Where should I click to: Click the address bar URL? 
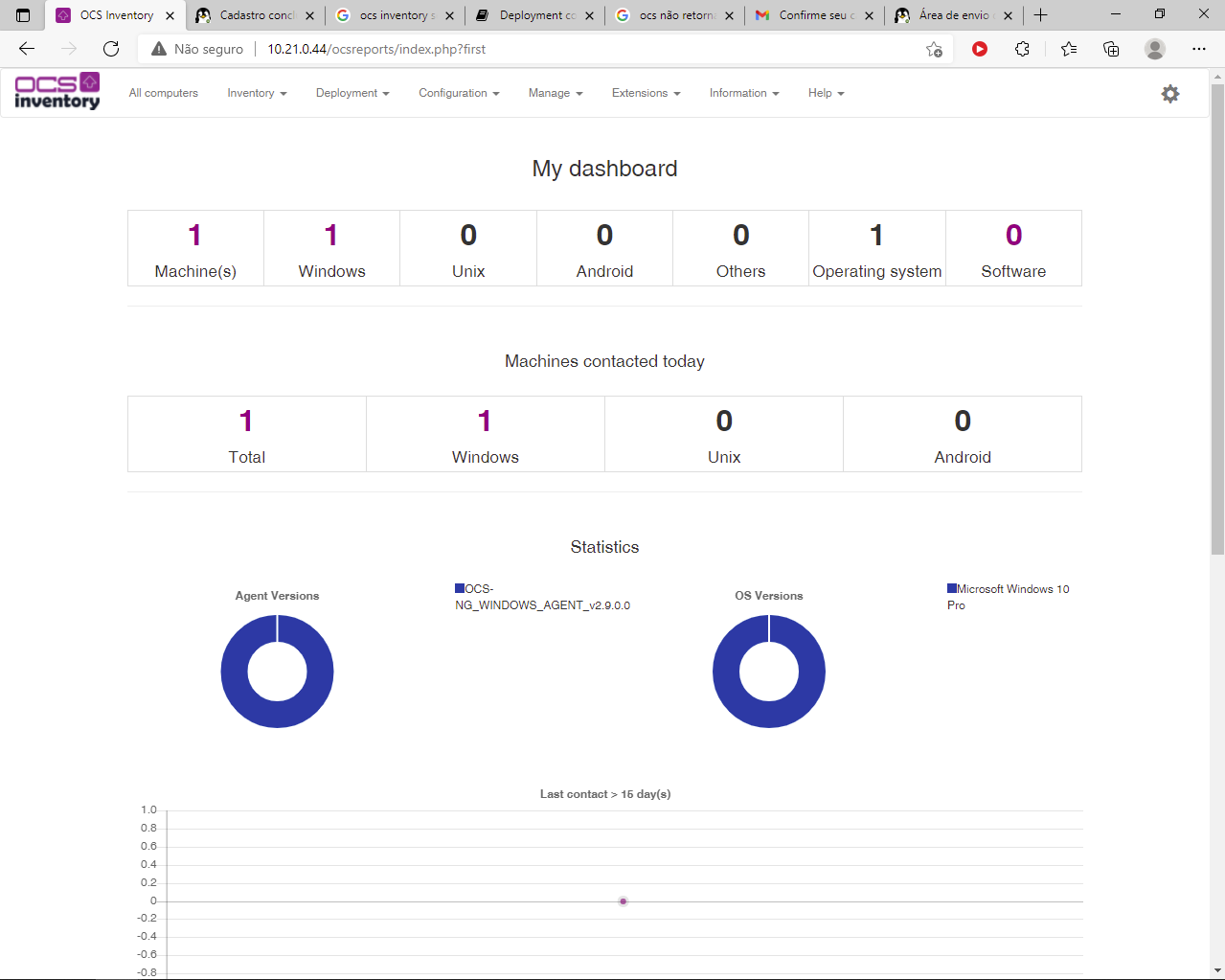376,49
